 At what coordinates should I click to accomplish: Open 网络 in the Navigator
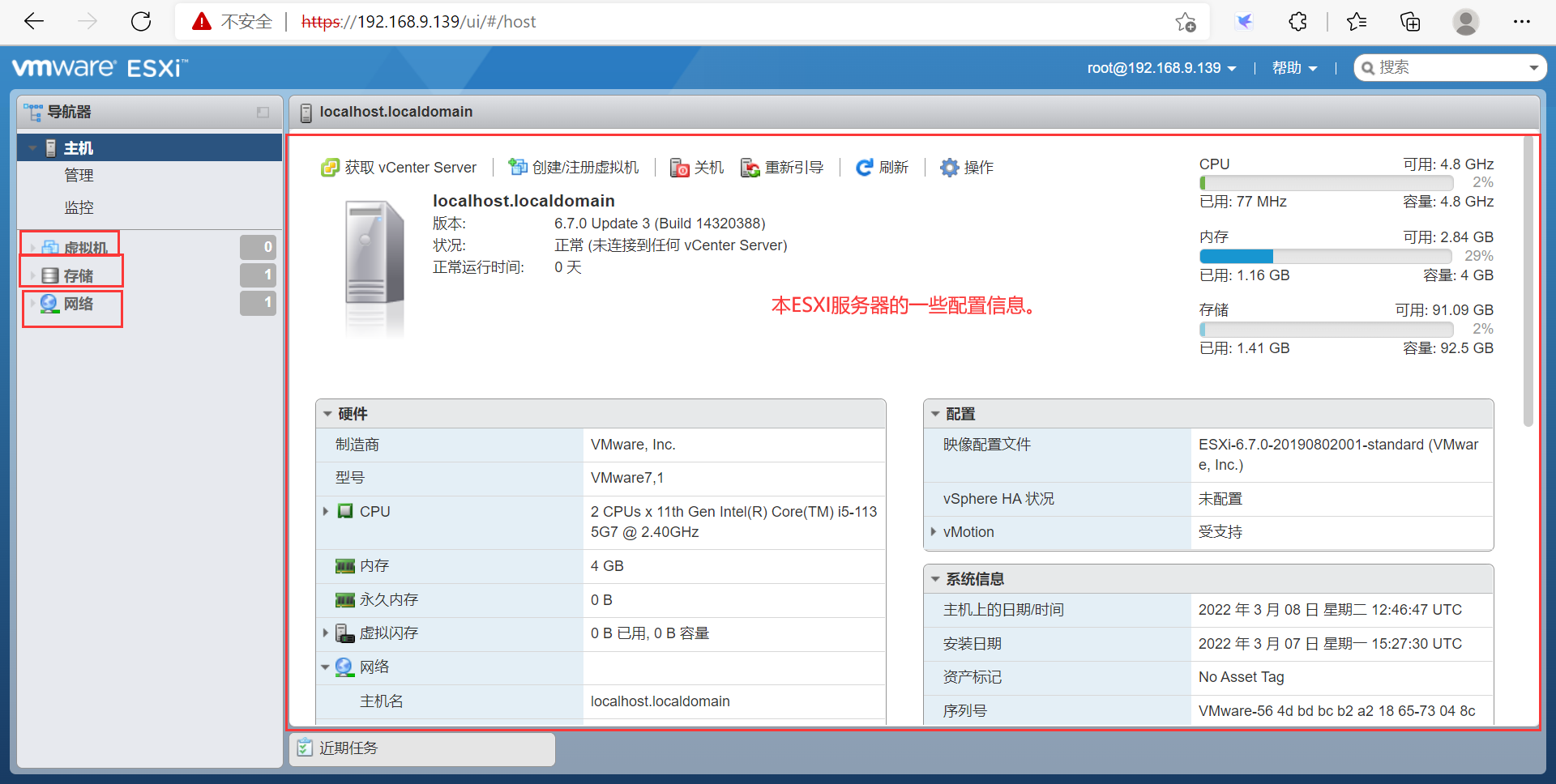(79, 304)
